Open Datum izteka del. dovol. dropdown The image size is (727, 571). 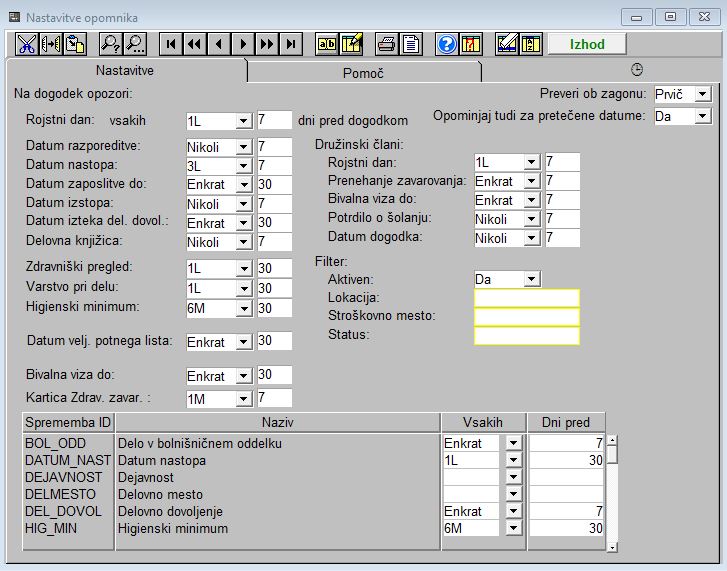click(x=243, y=223)
